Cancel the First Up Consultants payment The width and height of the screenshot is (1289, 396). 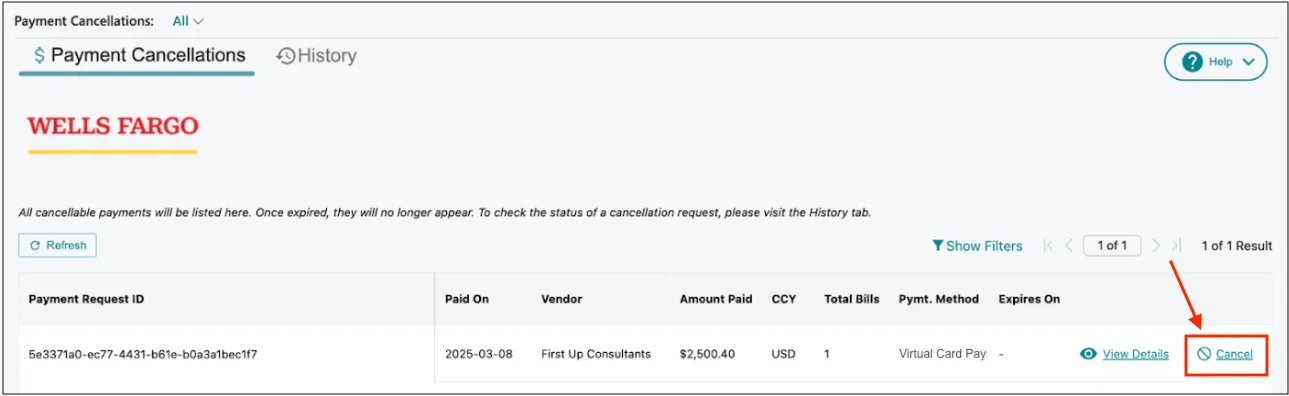click(1225, 354)
